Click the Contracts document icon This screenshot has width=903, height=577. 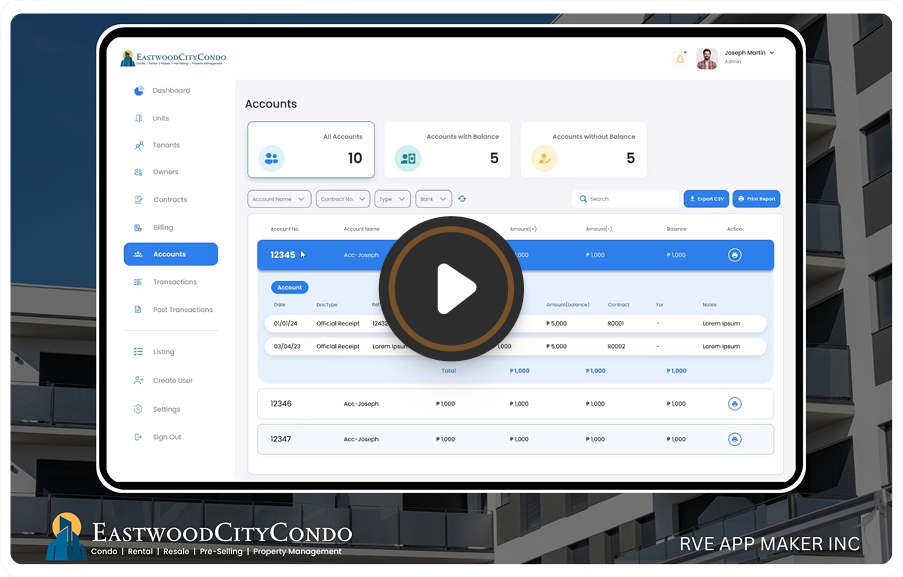(138, 199)
